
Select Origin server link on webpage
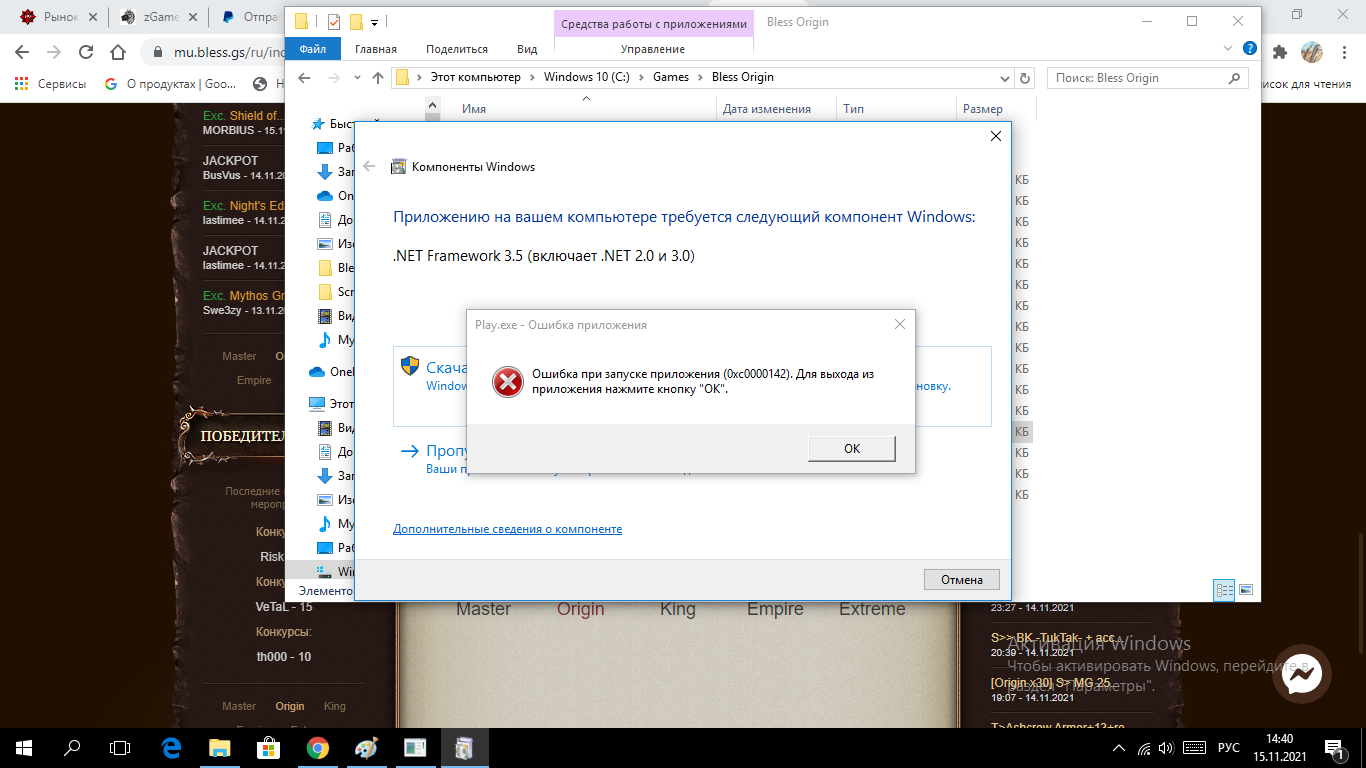pos(581,609)
